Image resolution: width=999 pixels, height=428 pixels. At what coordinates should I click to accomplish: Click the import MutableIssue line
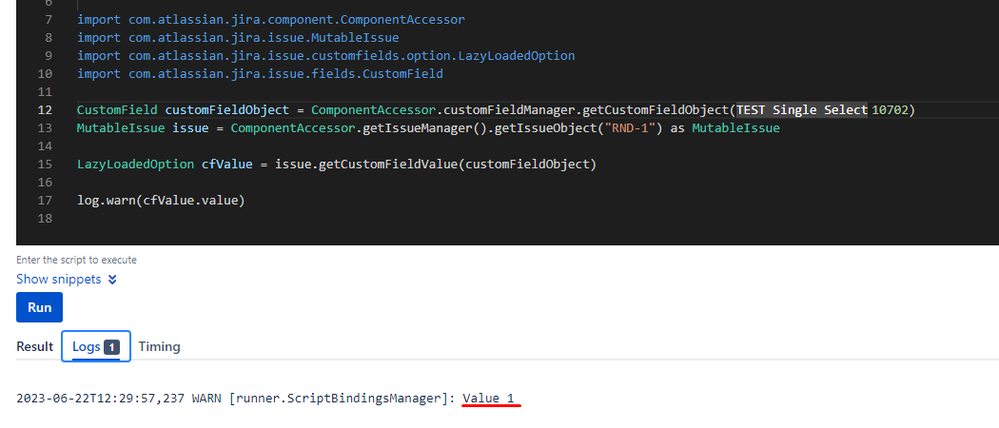click(238, 38)
